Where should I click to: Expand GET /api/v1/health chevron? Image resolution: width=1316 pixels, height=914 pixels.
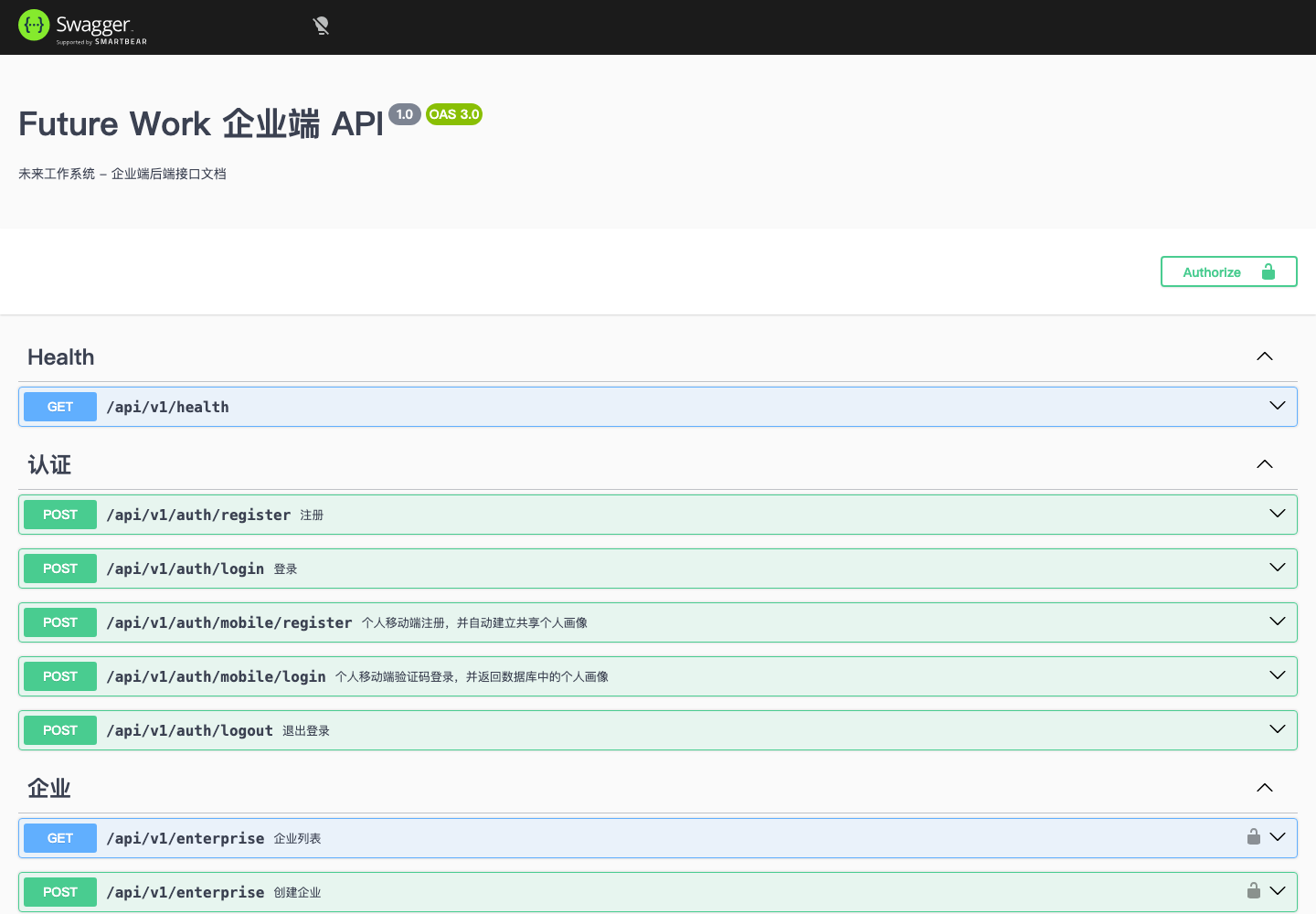pyautogui.click(x=1278, y=406)
